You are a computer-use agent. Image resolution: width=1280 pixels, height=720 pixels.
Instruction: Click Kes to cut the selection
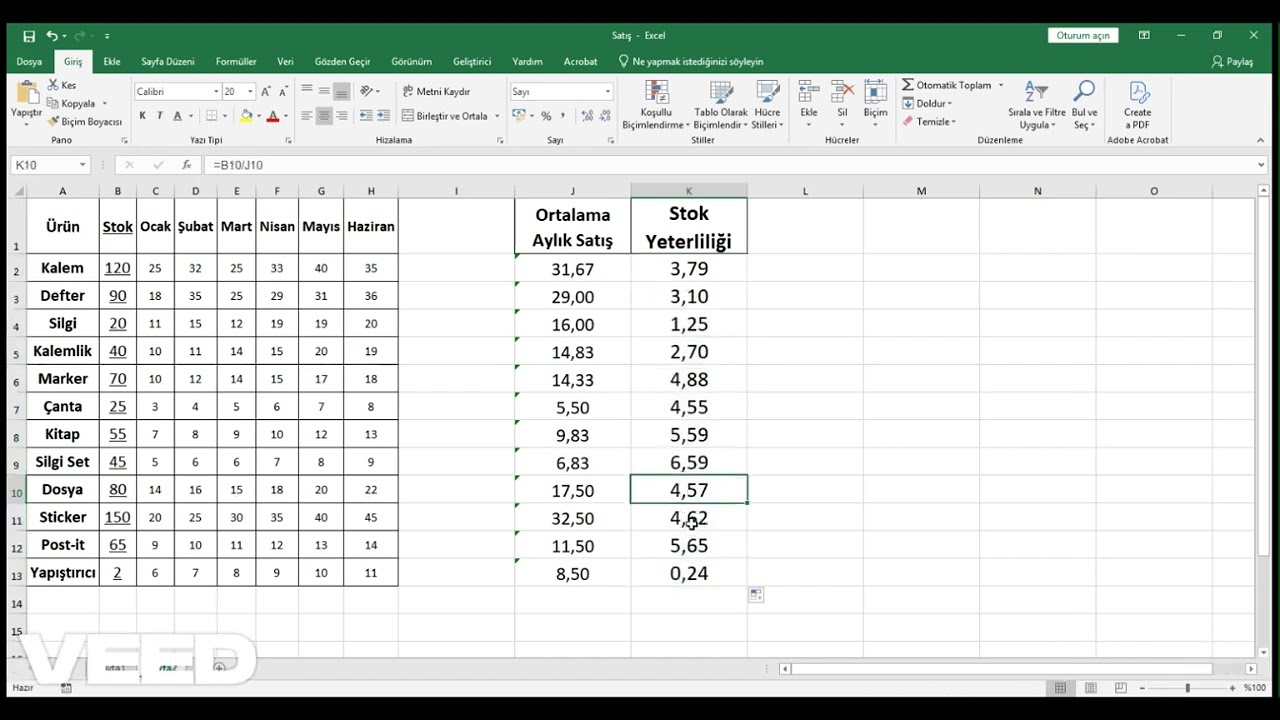point(62,86)
